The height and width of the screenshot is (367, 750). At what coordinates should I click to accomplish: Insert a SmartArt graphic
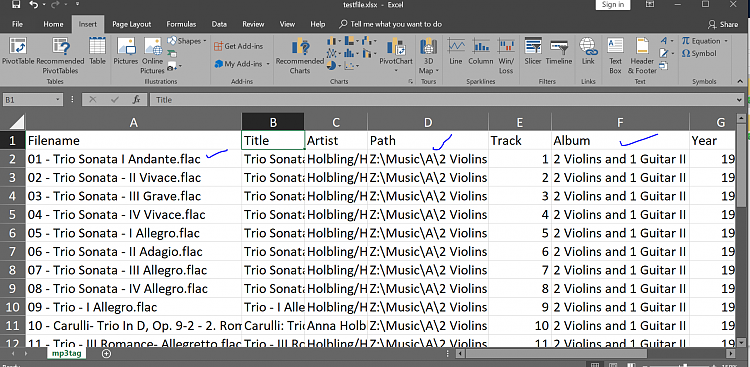(x=172, y=54)
